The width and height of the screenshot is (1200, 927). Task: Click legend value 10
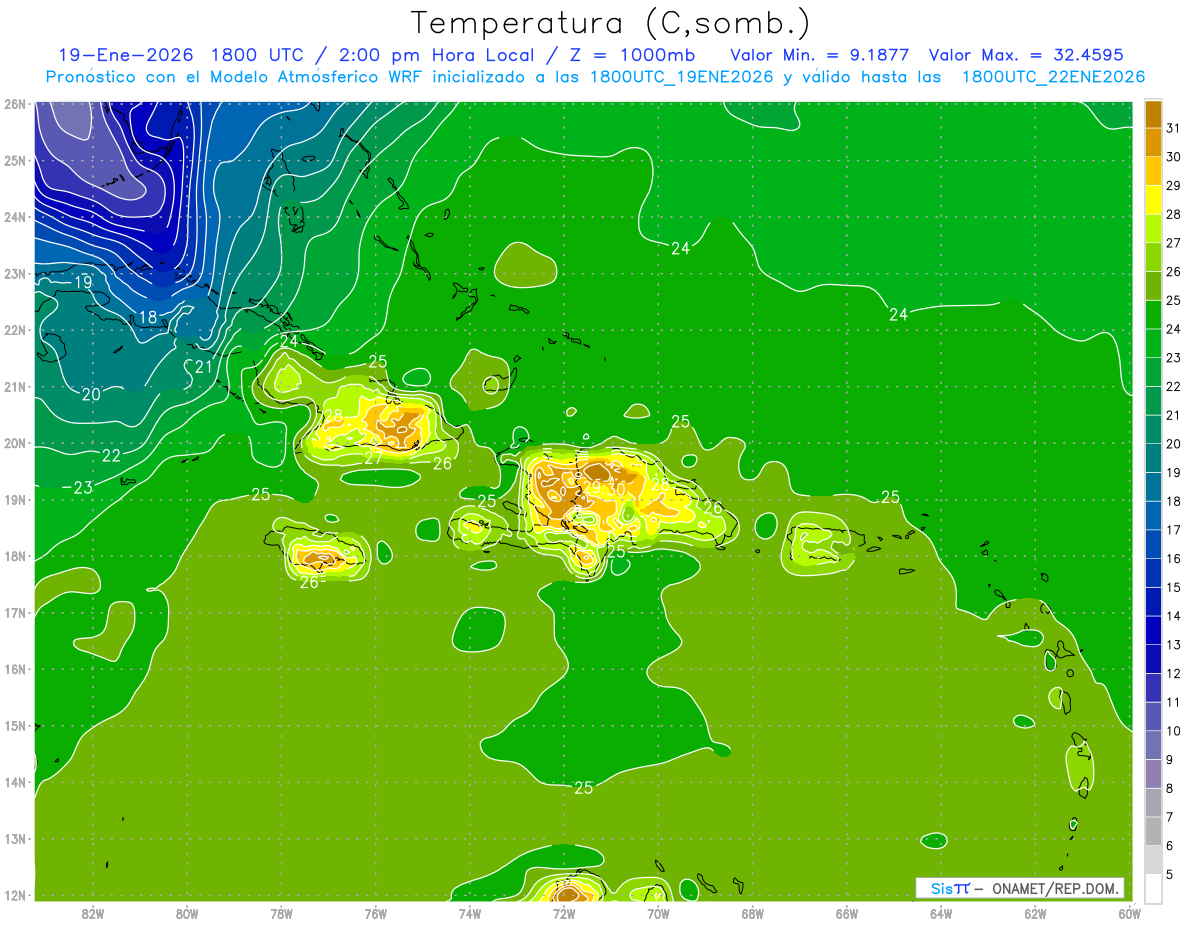tap(1173, 731)
